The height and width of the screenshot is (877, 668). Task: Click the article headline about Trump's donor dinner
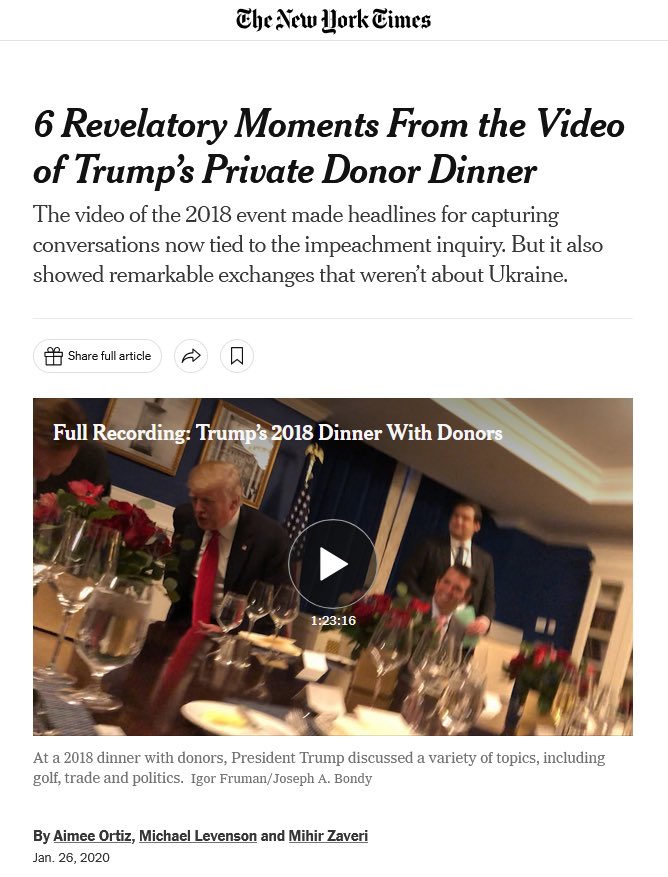pos(328,146)
